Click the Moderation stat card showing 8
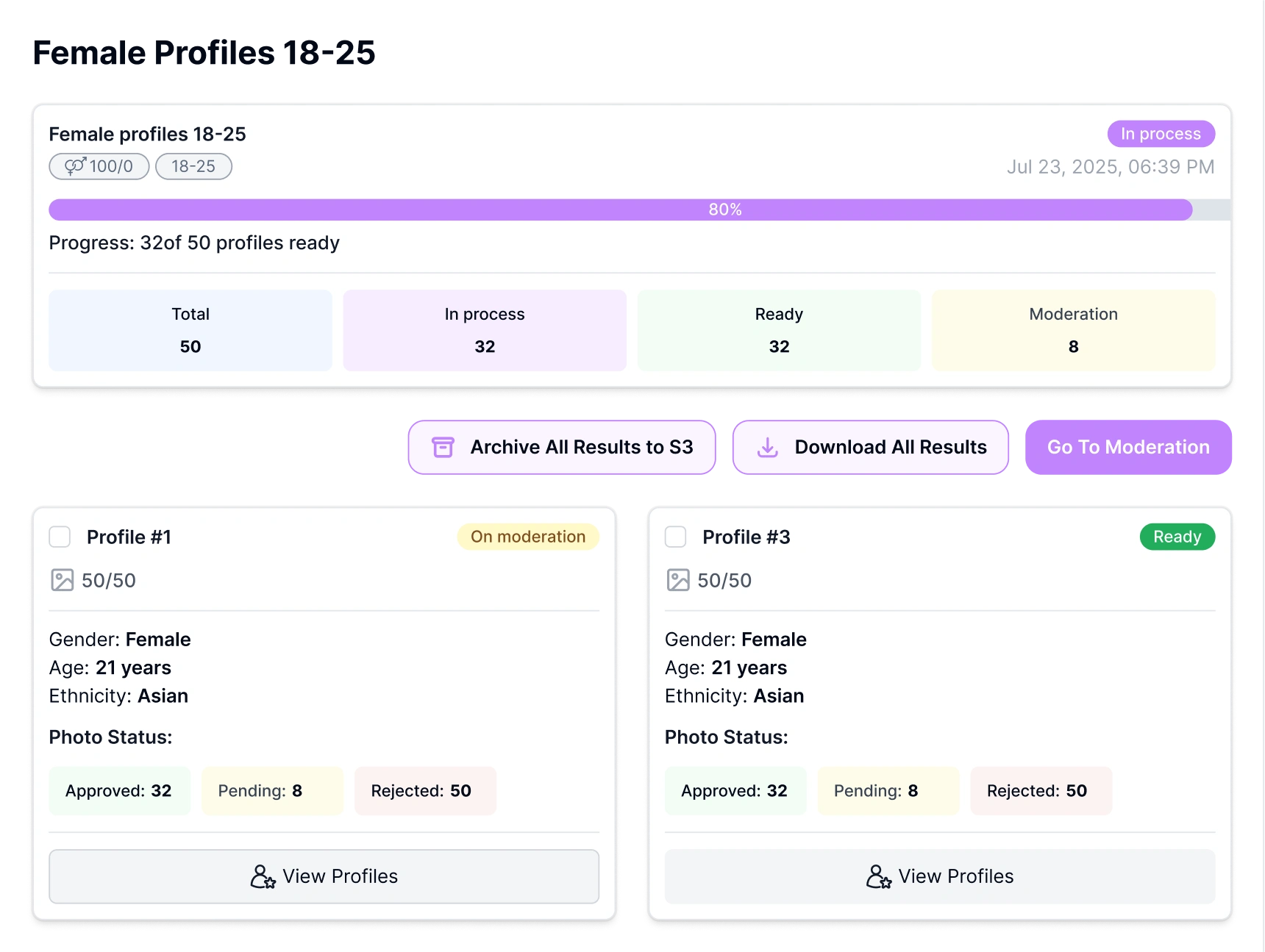Image resolution: width=1265 pixels, height=952 pixels. click(x=1073, y=330)
